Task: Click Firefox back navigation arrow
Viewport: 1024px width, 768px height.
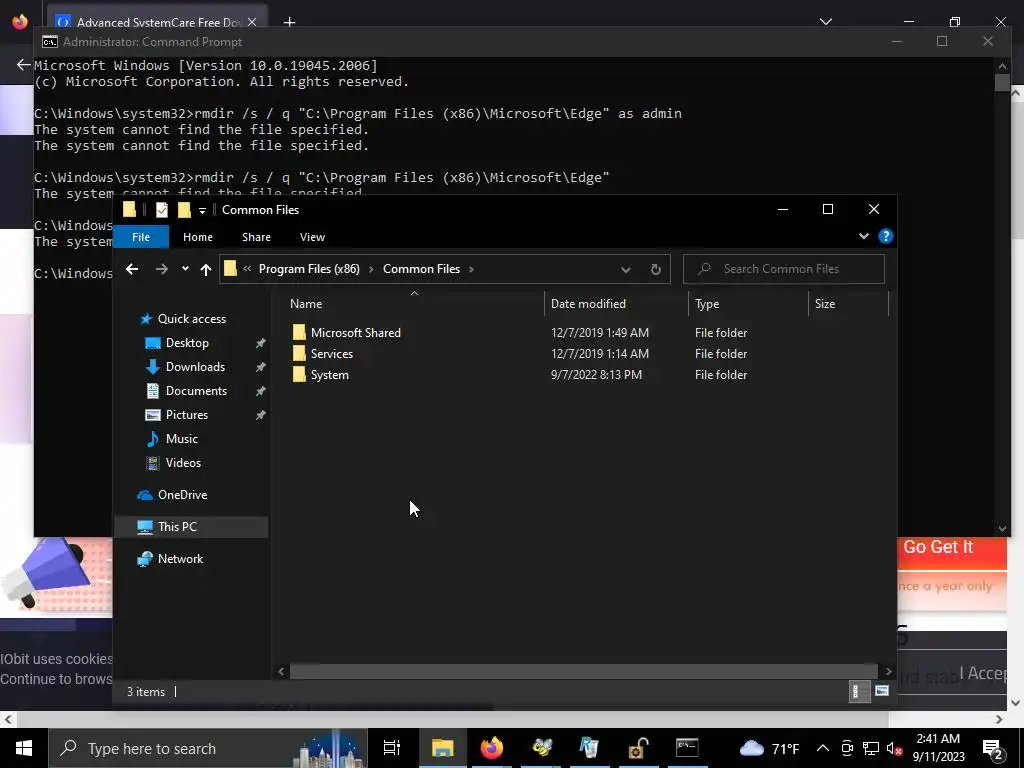Action: (24, 65)
